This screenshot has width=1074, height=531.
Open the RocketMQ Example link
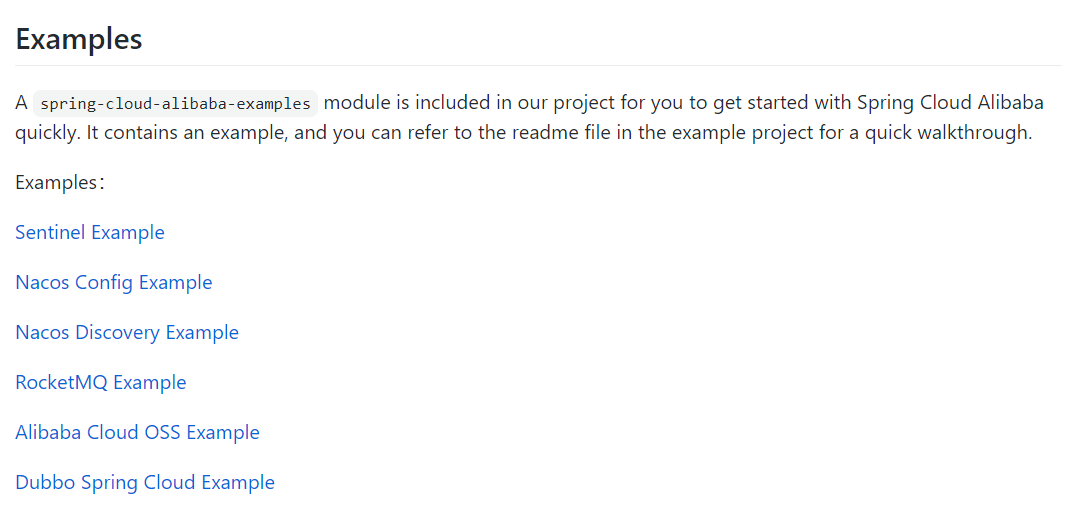coord(101,383)
